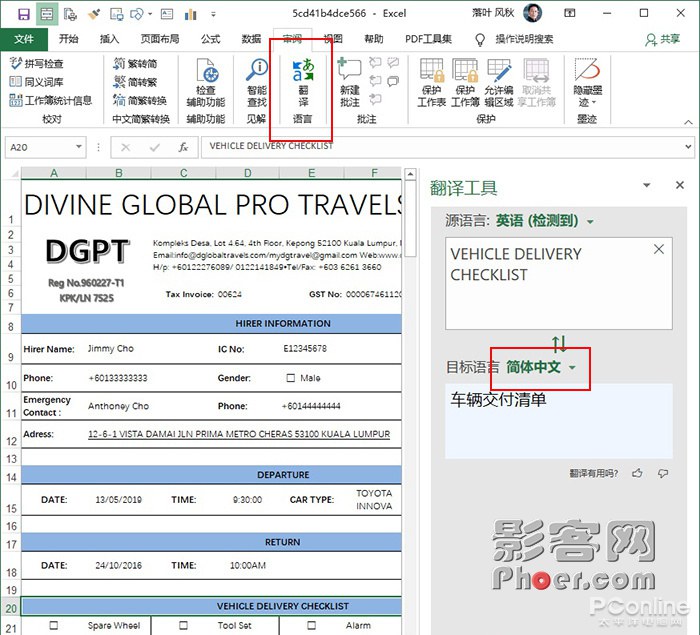
Task: Click Allow Edit Ranges 允许编辑区域
Action: click(499, 83)
